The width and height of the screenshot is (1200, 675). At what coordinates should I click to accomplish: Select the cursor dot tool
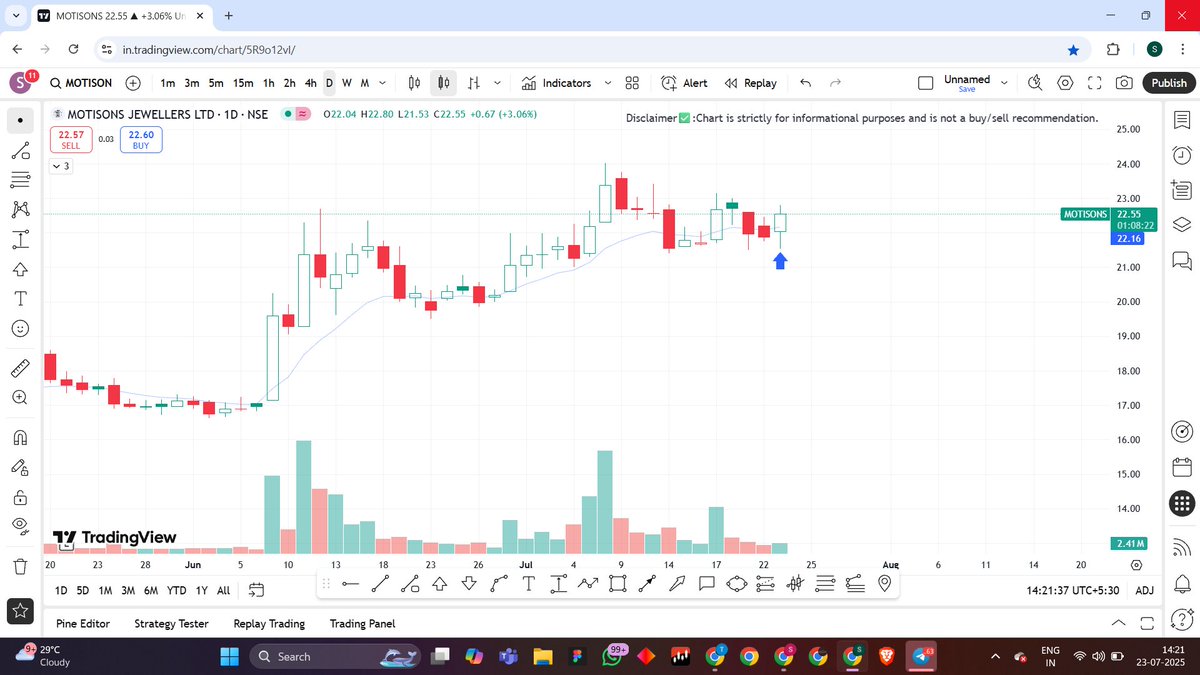click(x=20, y=121)
